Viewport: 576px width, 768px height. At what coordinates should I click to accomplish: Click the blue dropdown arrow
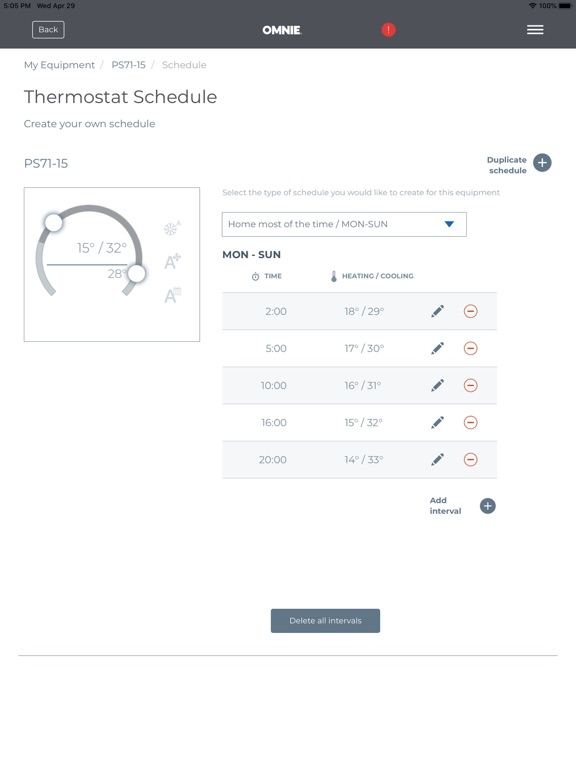[x=449, y=224]
